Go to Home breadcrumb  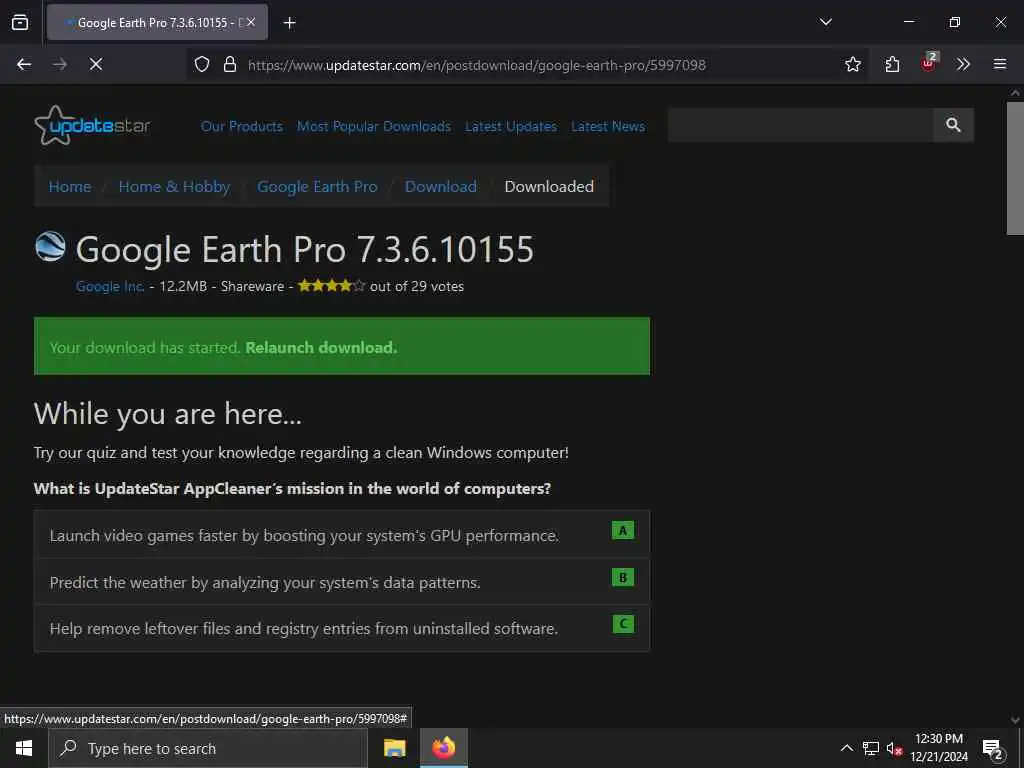tap(70, 187)
